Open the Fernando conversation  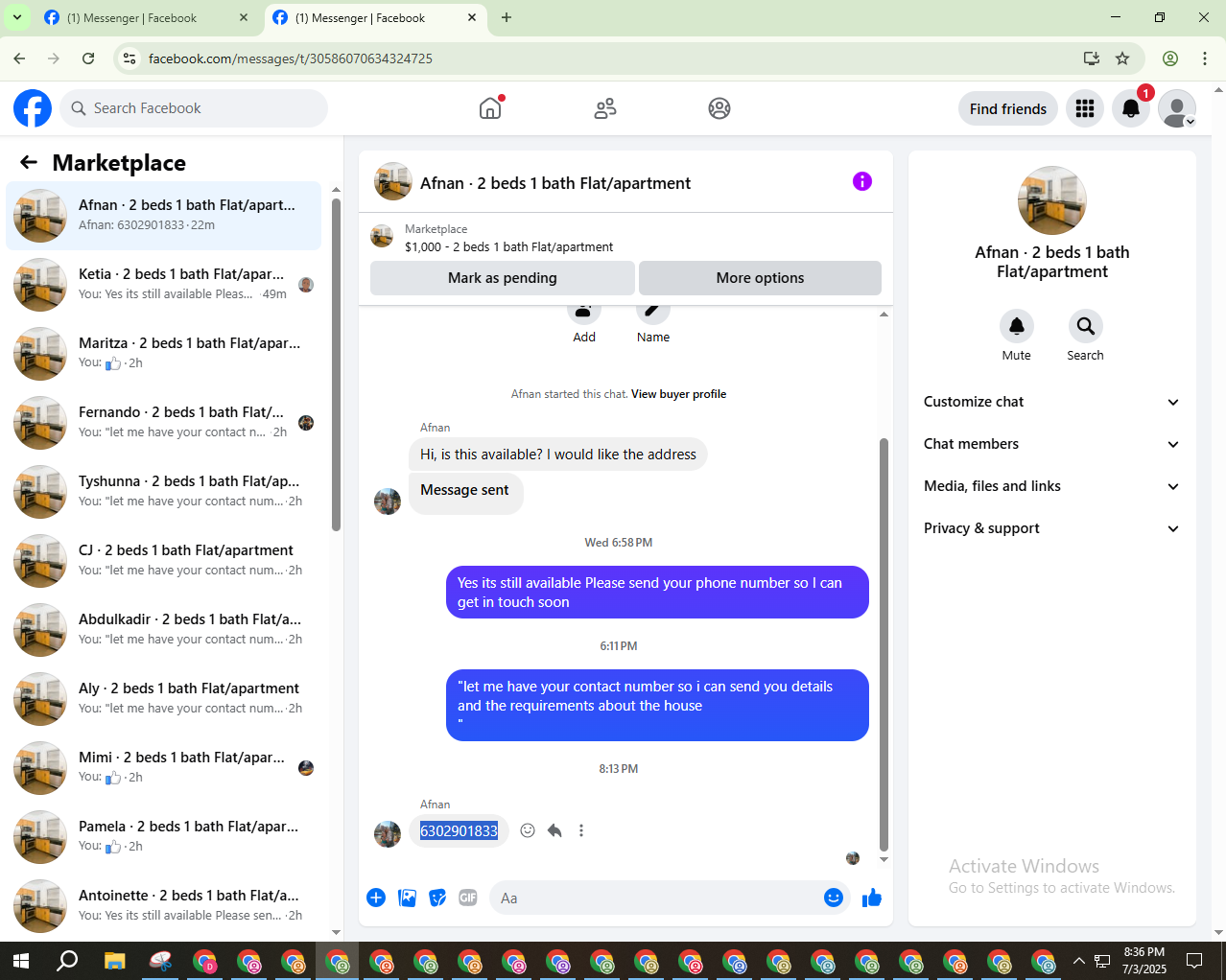click(164, 423)
